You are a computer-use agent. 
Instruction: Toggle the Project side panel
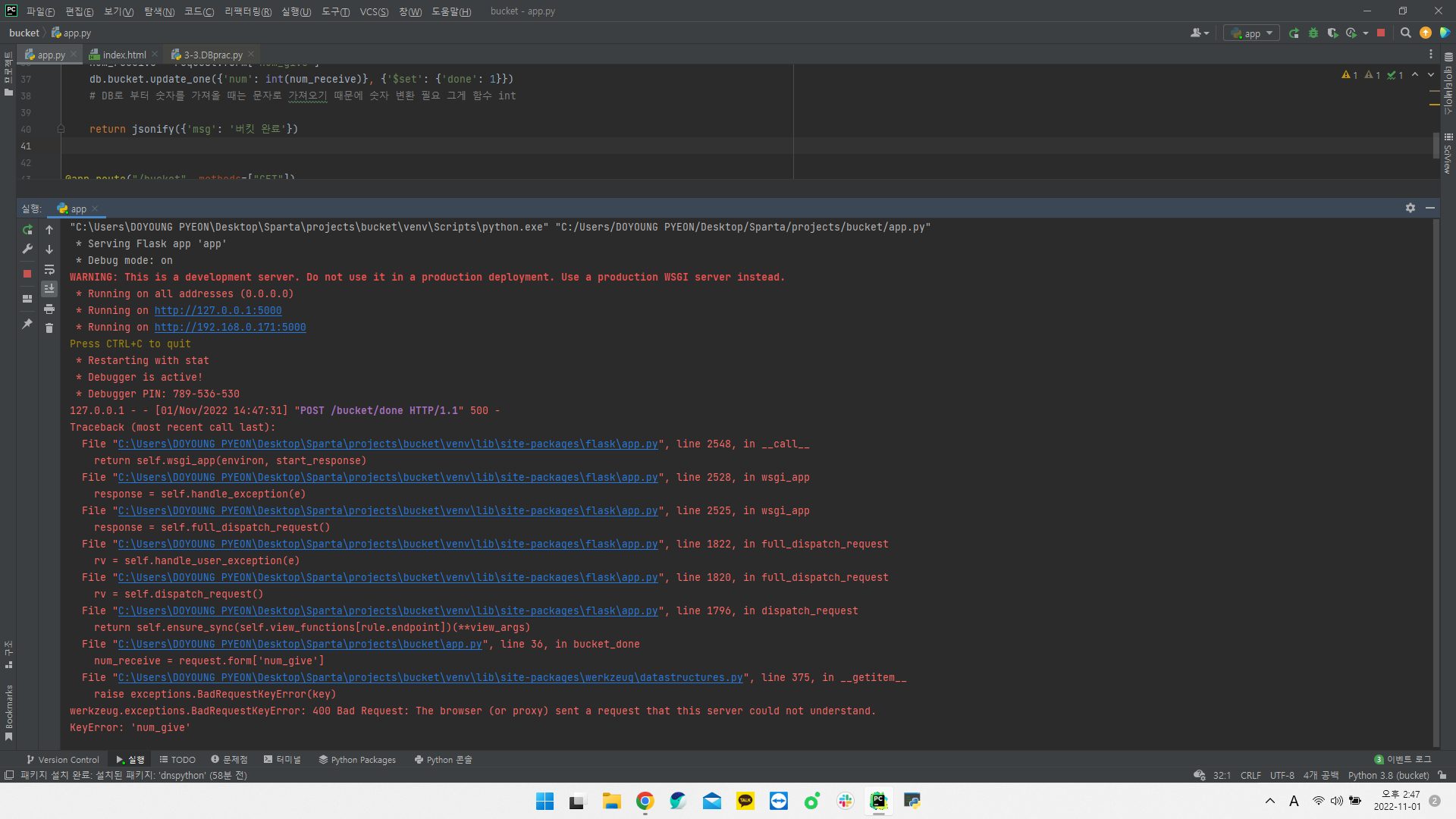coord(8,74)
